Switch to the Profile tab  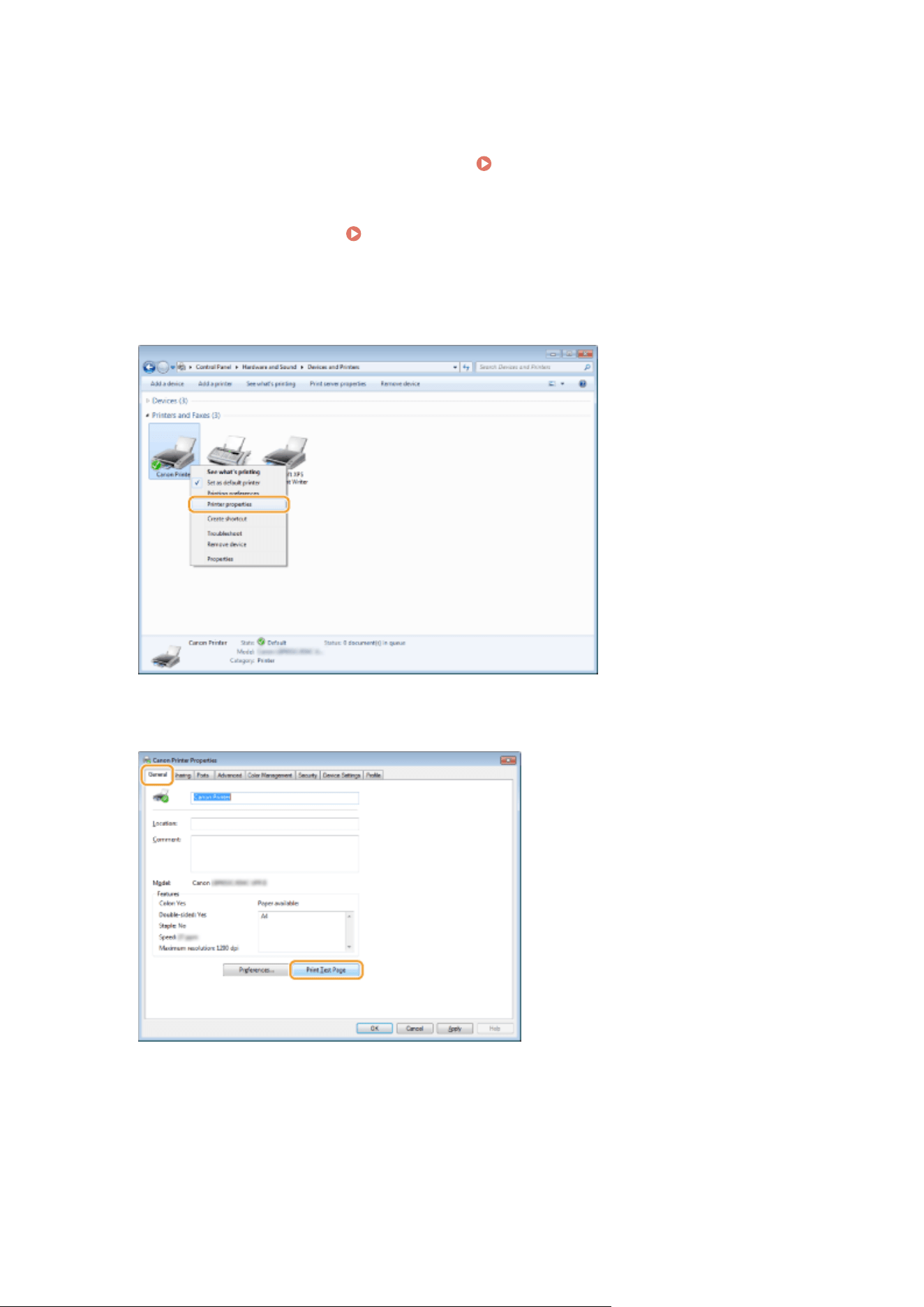point(373,776)
